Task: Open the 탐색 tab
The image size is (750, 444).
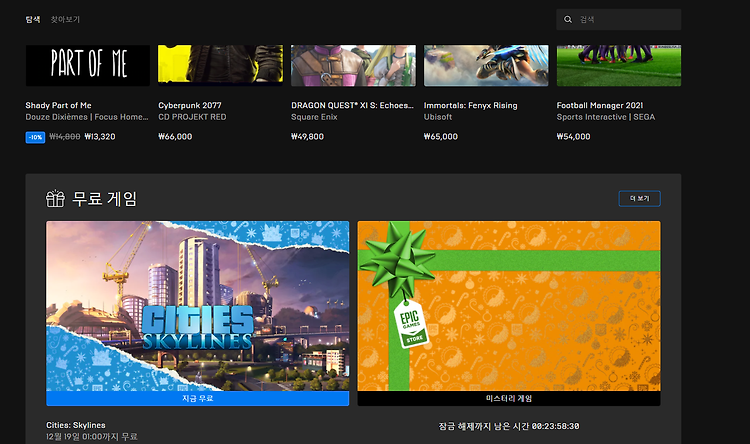Action: 33,20
